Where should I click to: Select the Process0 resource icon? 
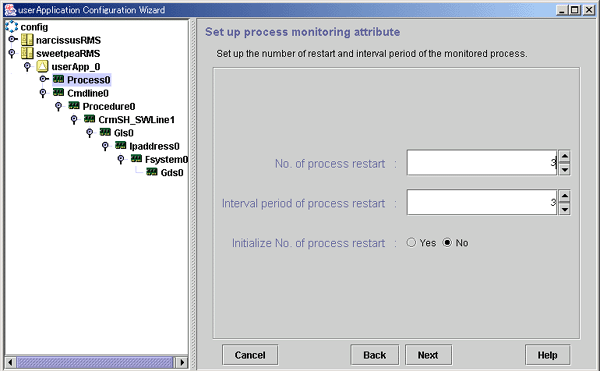pyautogui.click(x=59, y=79)
